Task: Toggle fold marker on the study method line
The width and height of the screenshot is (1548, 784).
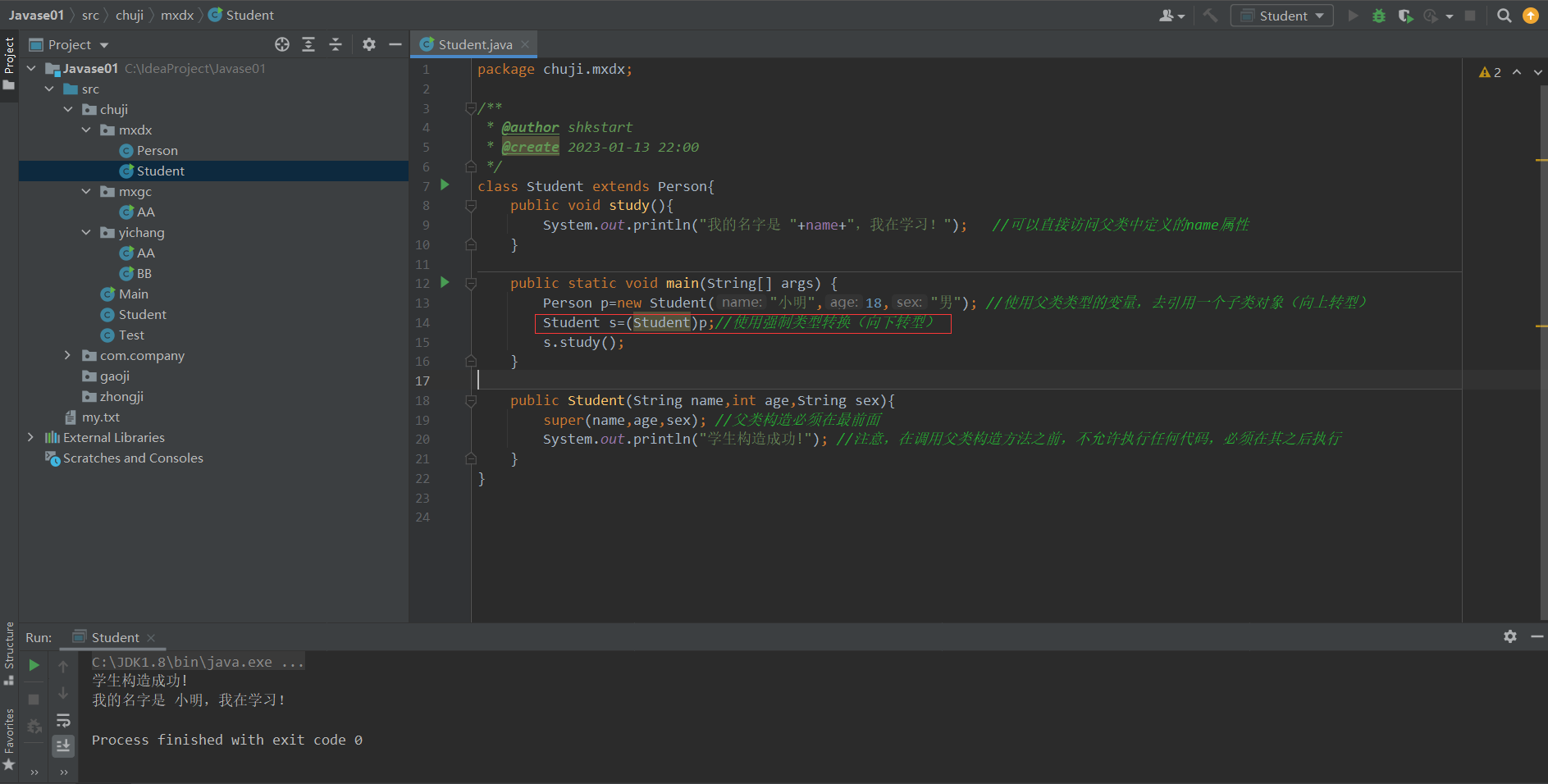Action: [471, 206]
